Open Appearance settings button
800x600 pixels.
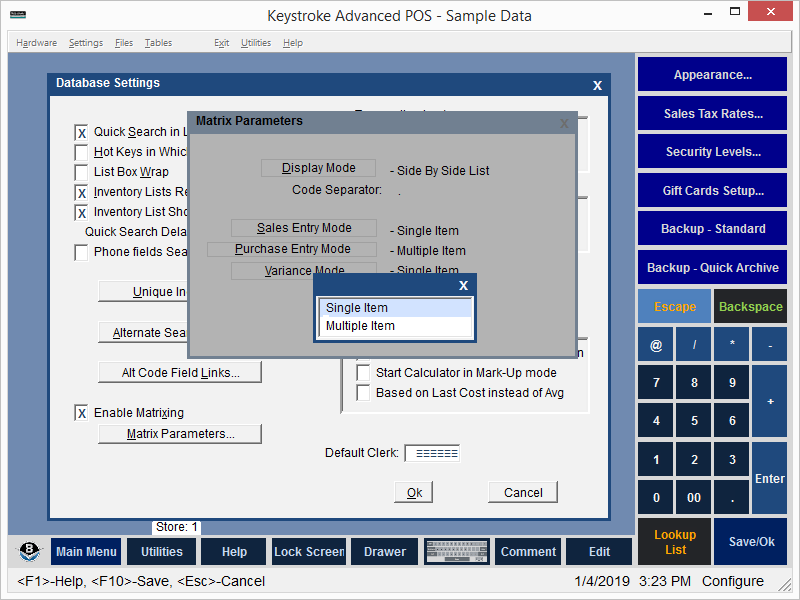tap(712, 74)
